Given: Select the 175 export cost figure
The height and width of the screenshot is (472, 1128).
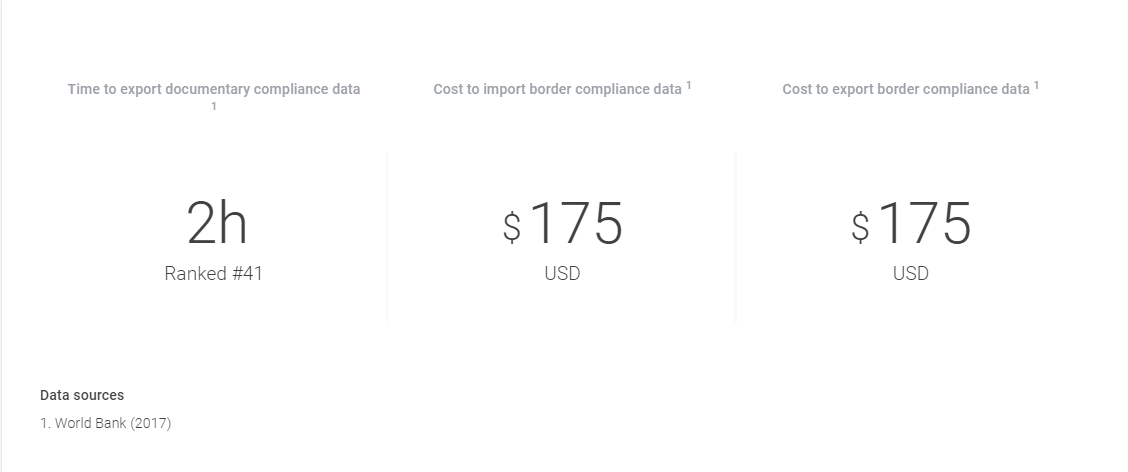Looking at the screenshot, I should pos(924,223).
